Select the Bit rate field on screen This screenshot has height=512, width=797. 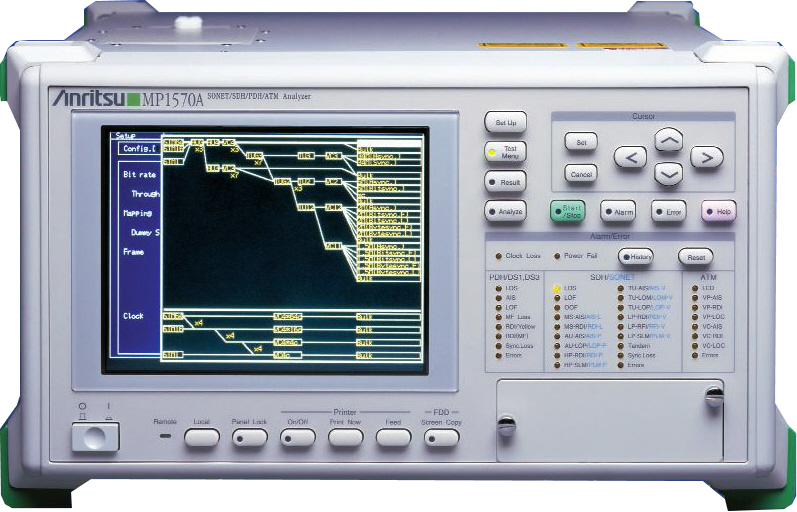click(141, 174)
